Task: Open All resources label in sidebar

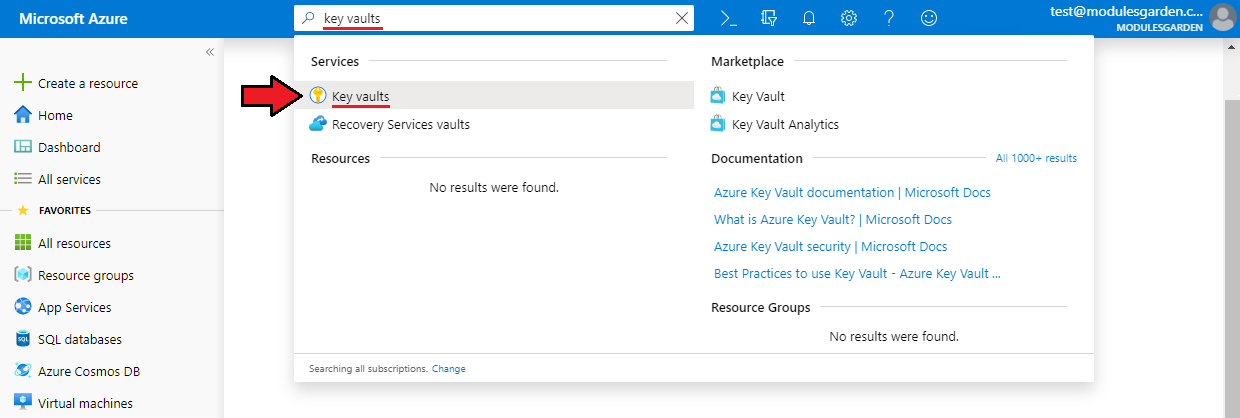Action: coord(74,244)
